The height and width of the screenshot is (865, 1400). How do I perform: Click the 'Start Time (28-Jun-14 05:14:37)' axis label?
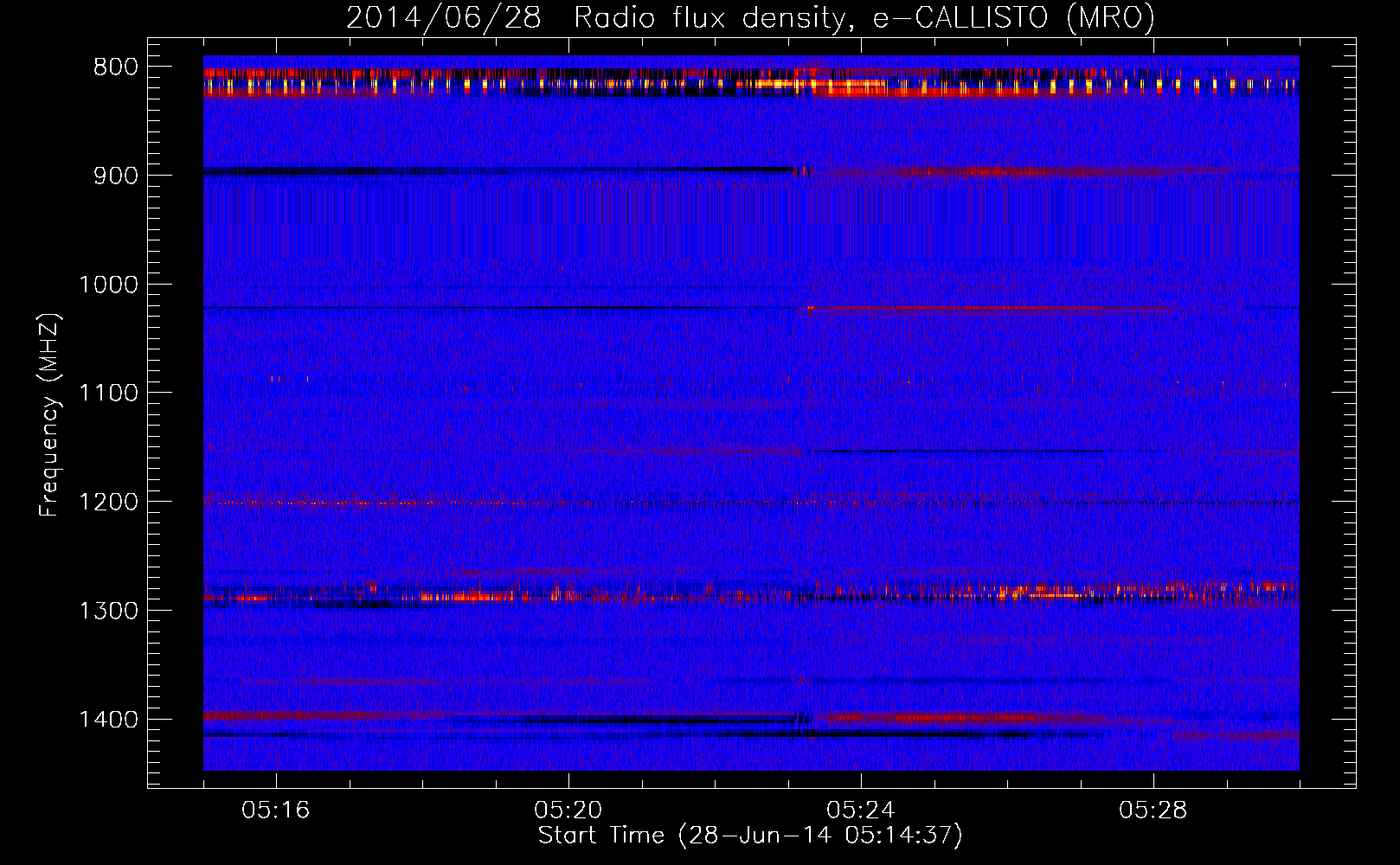point(750,836)
